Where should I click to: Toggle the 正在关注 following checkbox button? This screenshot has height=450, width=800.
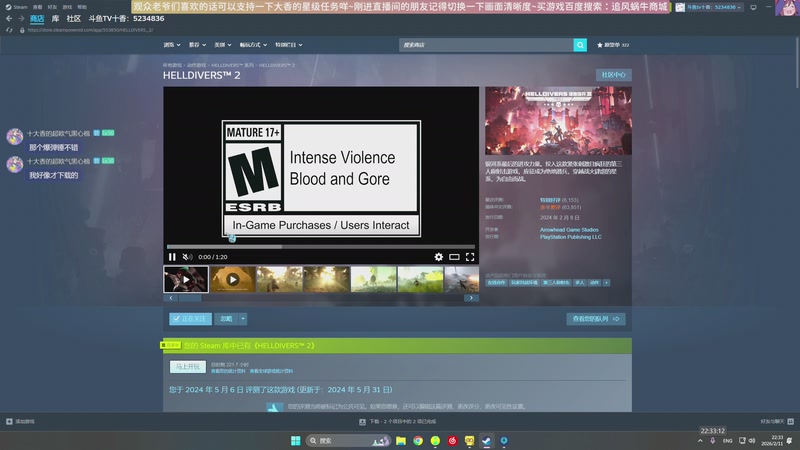click(x=190, y=319)
